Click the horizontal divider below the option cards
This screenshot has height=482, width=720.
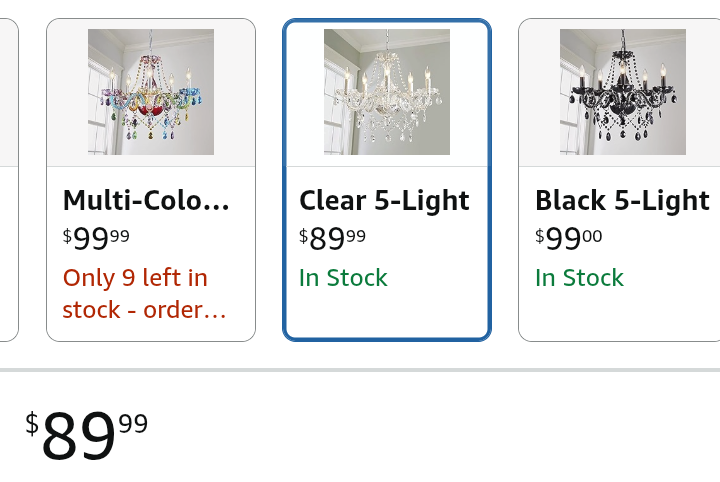pyautogui.click(x=360, y=370)
